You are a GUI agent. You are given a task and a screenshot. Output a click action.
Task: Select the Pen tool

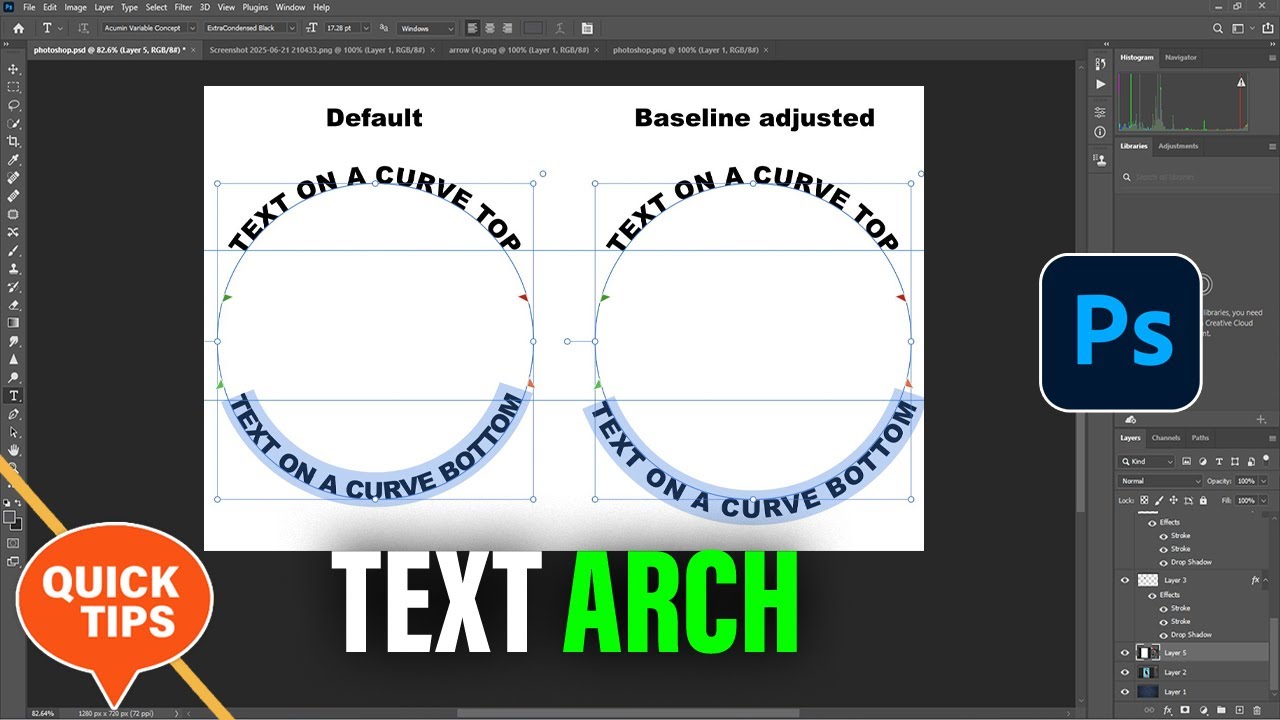[x=14, y=414]
